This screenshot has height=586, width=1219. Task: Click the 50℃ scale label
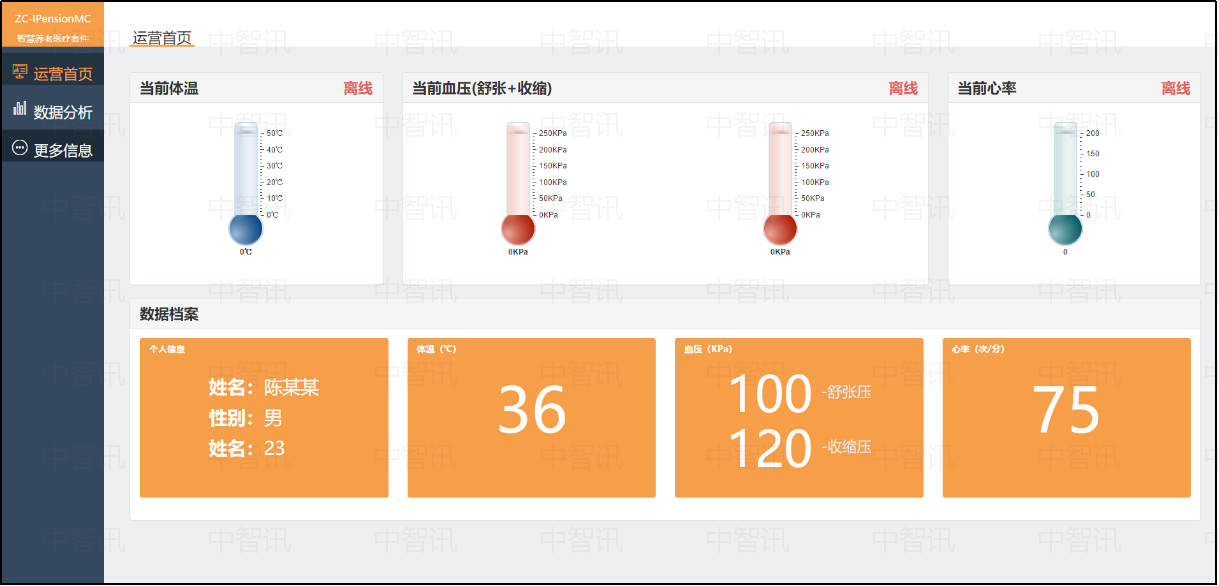click(274, 133)
